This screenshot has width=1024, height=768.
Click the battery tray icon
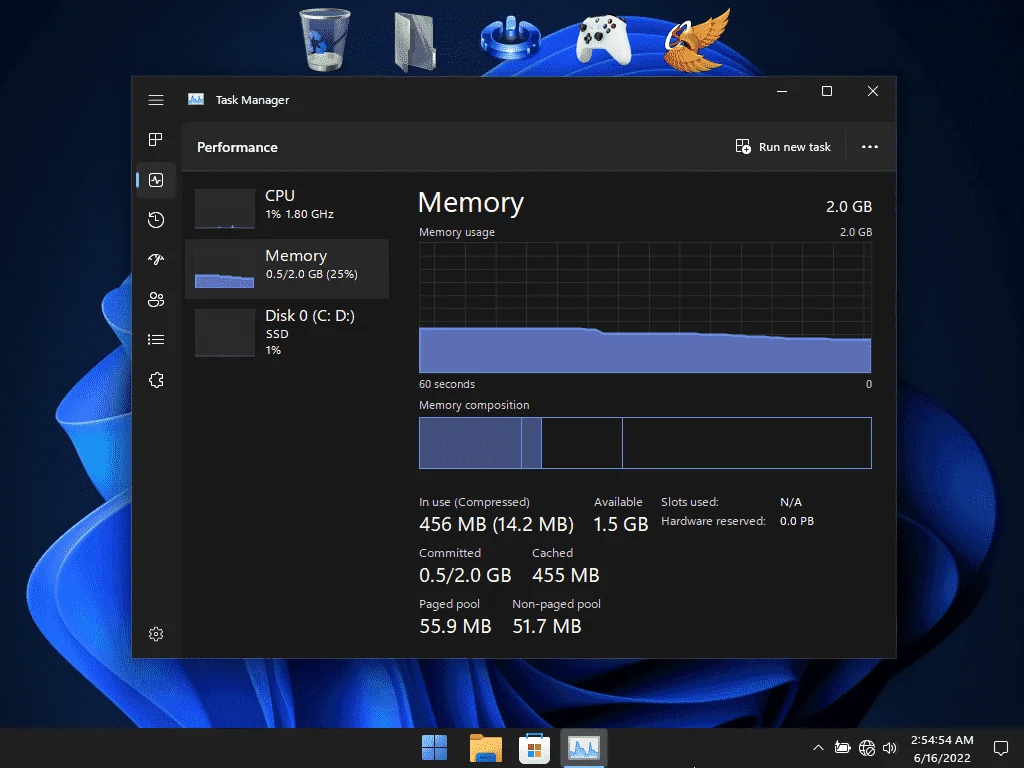[842, 748]
